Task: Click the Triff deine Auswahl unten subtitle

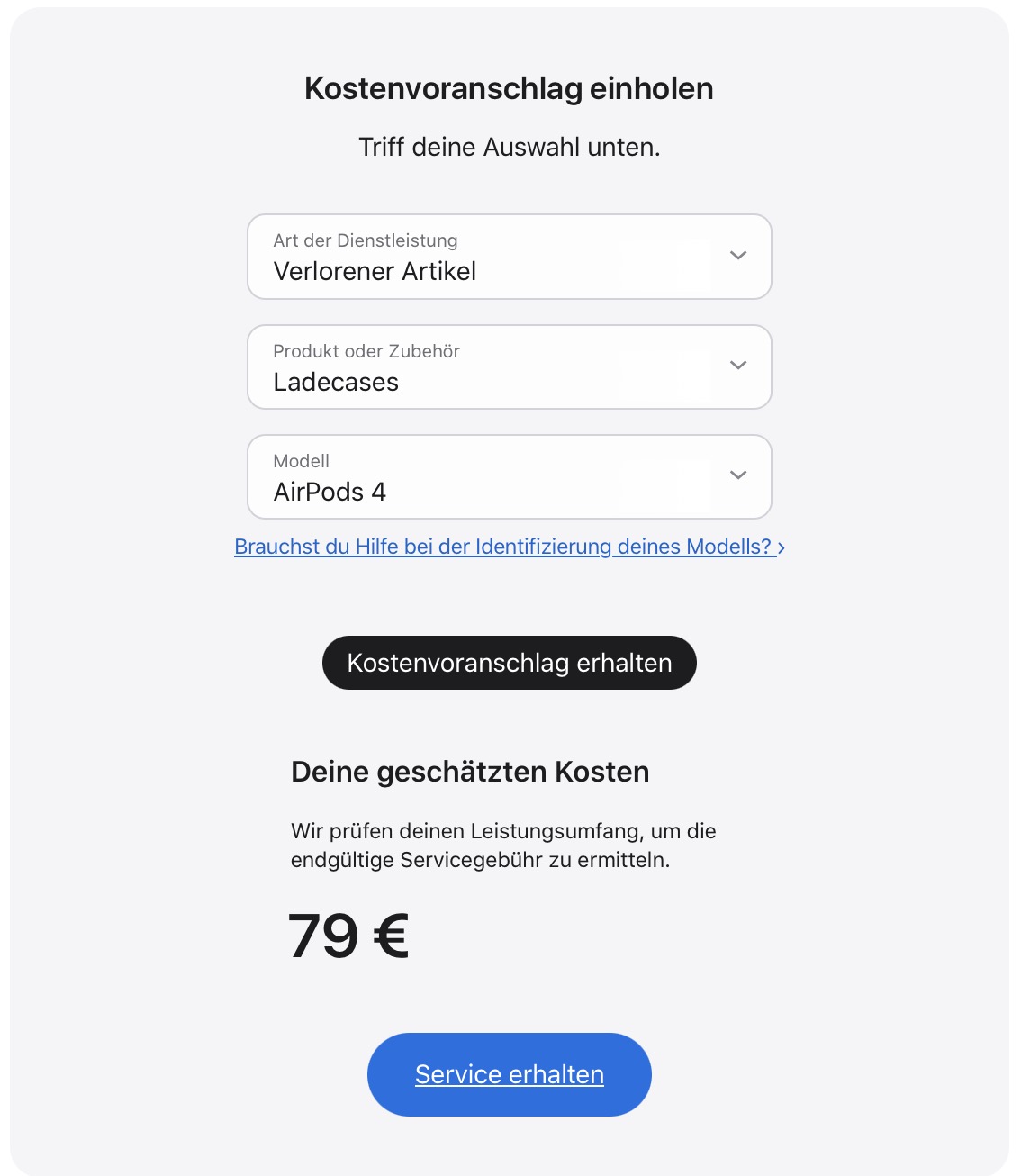Action: coord(509,147)
